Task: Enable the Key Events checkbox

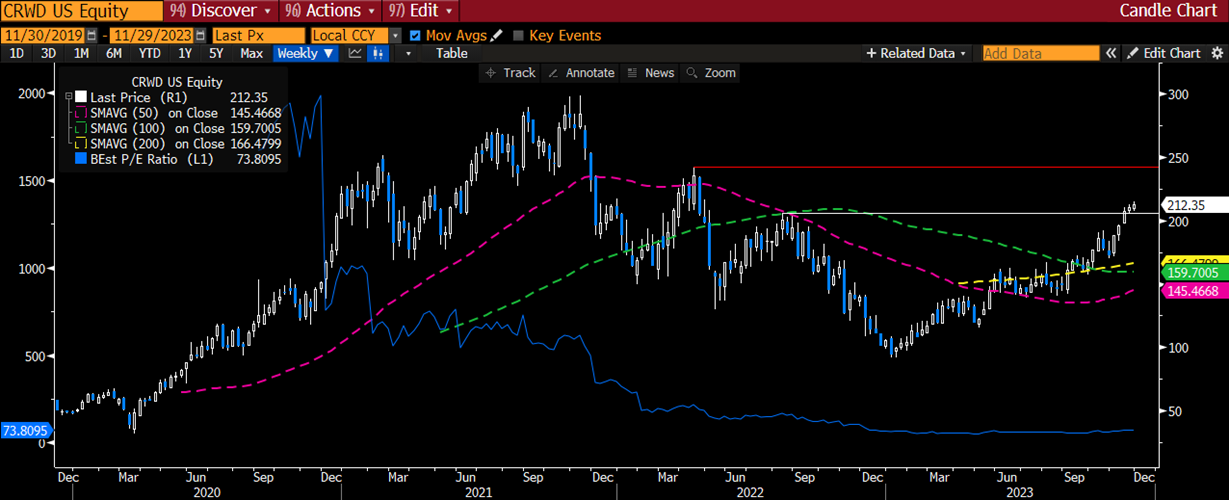Action: pos(518,35)
